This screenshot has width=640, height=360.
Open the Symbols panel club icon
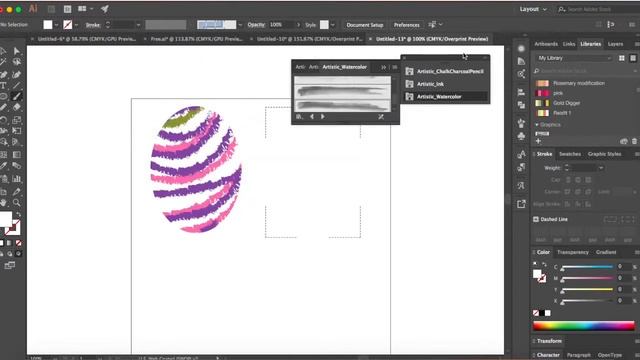(521, 136)
